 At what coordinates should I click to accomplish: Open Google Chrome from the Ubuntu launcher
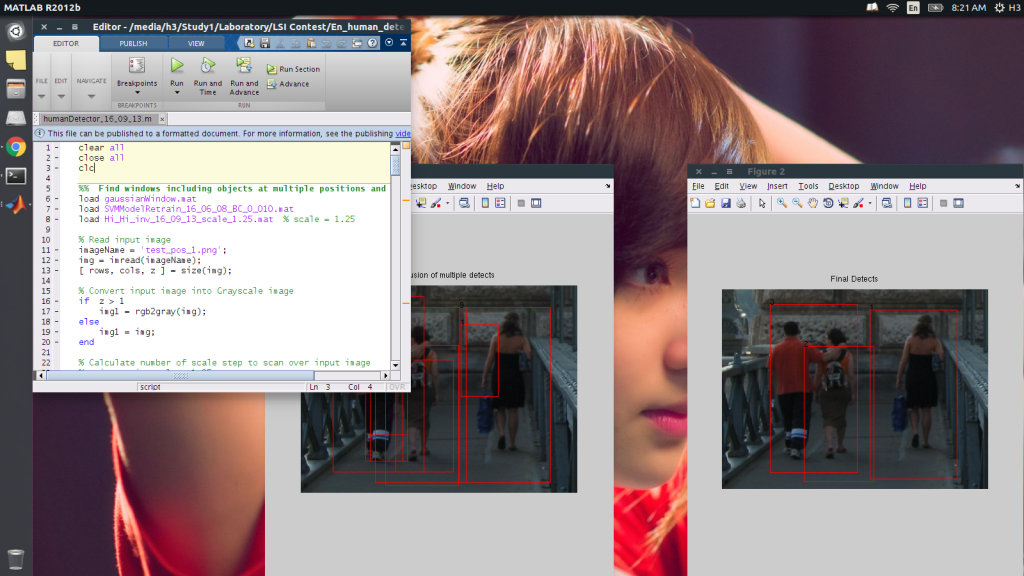click(16, 147)
